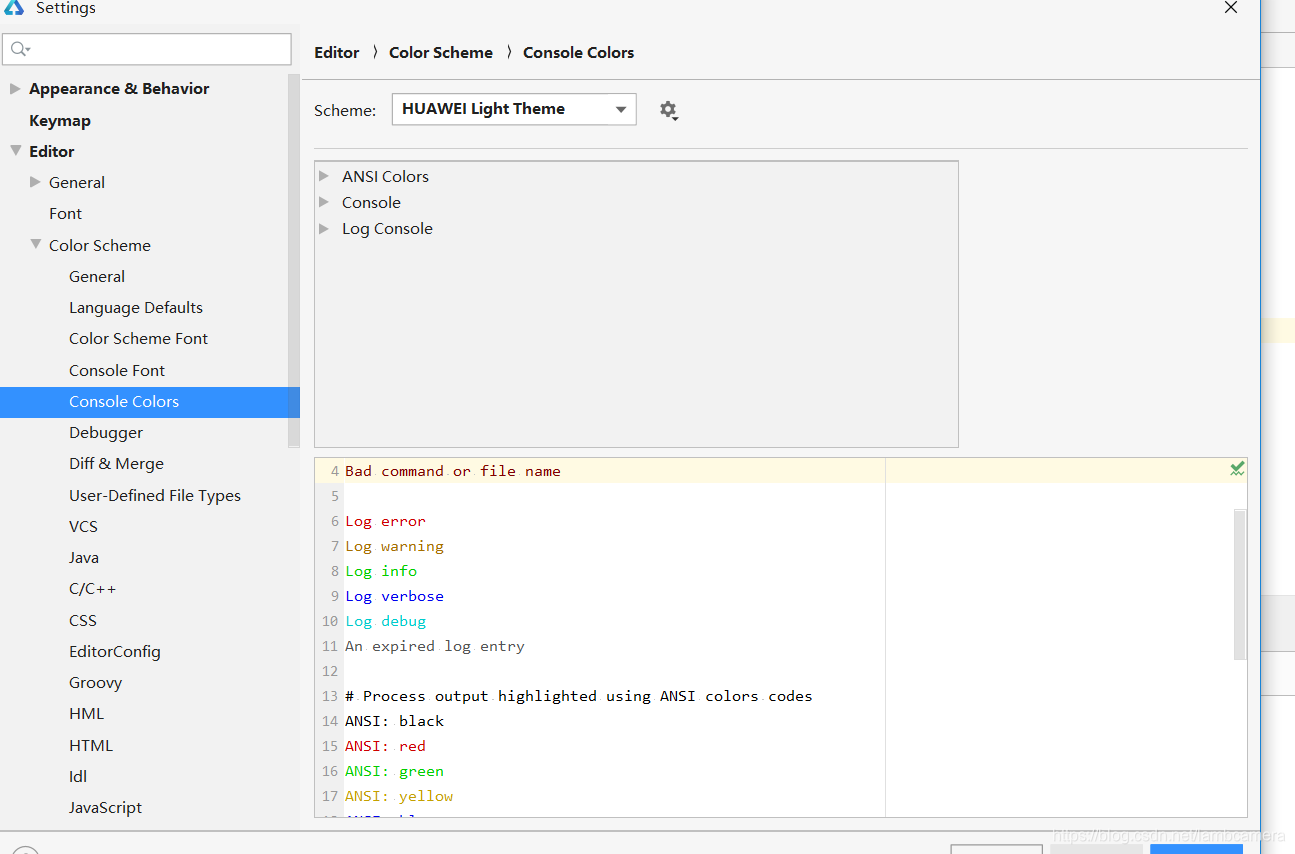
Task: Expand the Console node
Action: [x=324, y=202]
